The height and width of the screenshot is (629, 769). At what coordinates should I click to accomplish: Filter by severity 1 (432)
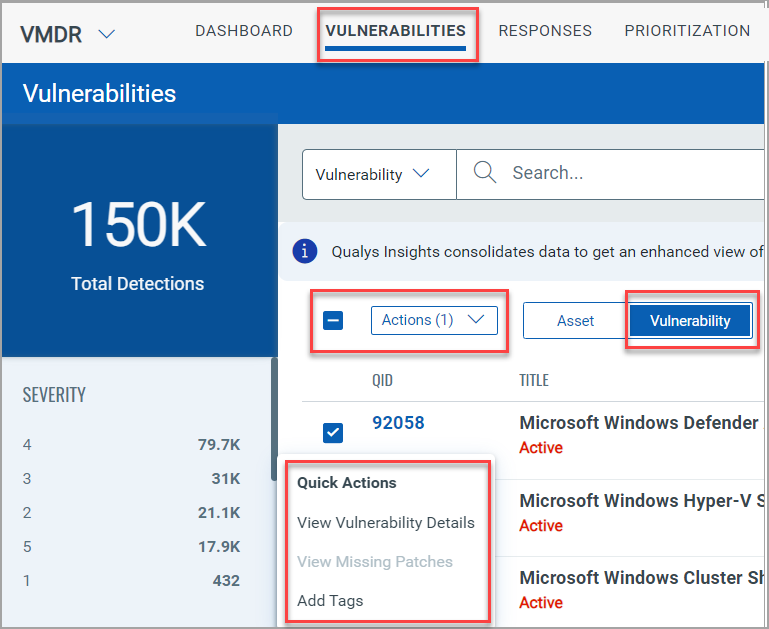pos(131,581)
